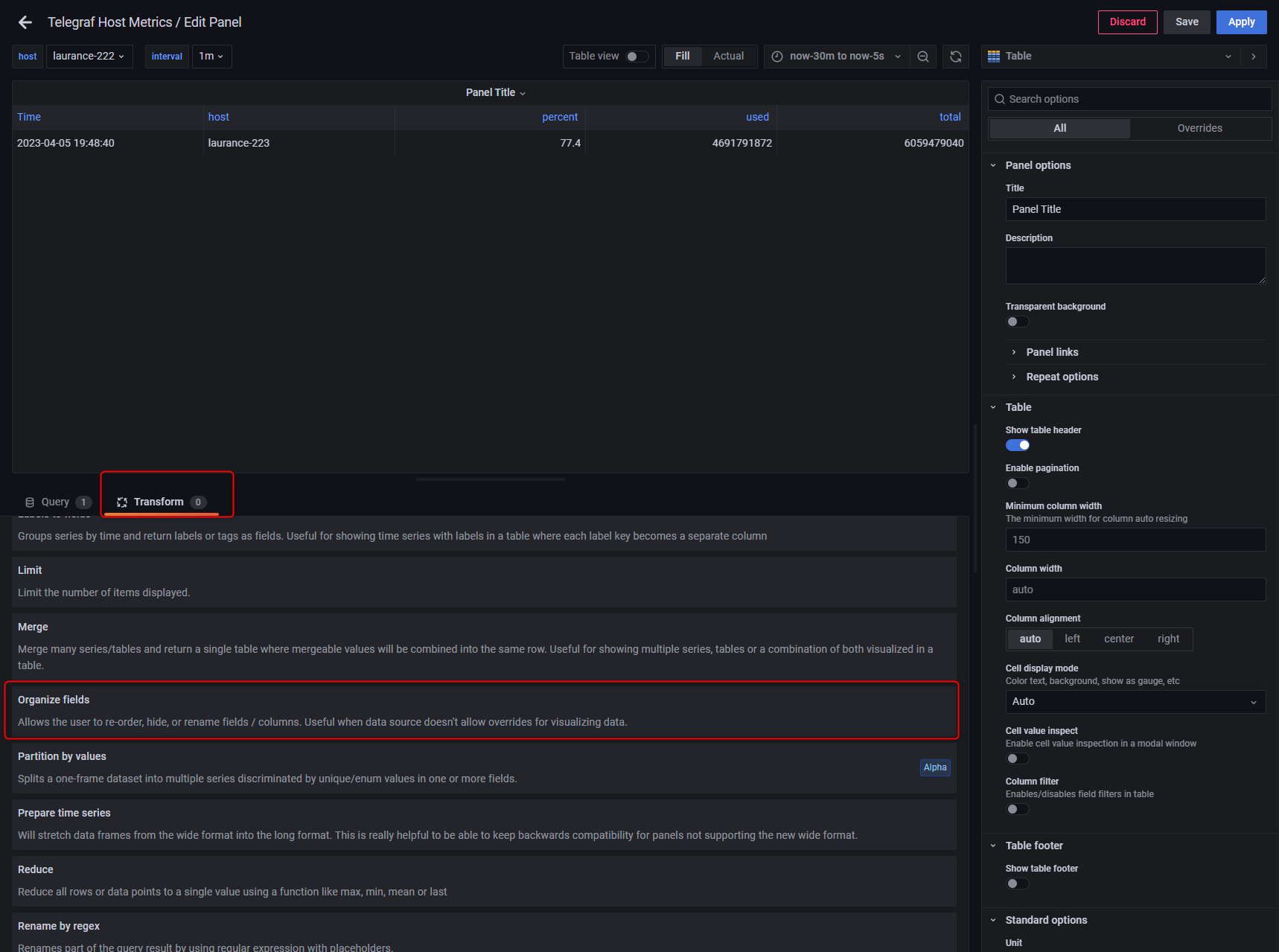1279x952 pixels.
Task: Click the Discard button
Action: click(1127, 22)
